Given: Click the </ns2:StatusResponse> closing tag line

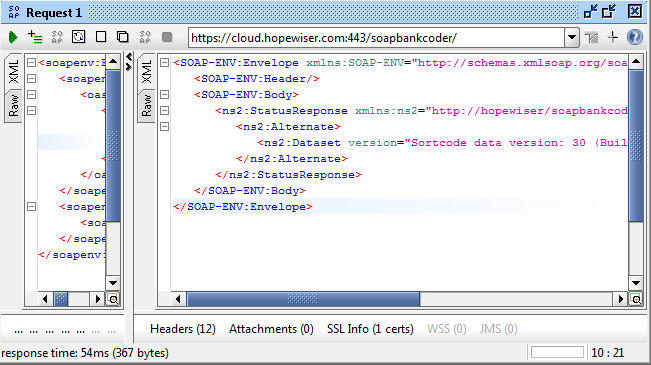Looking at the screenshot, I should [288, 175].
